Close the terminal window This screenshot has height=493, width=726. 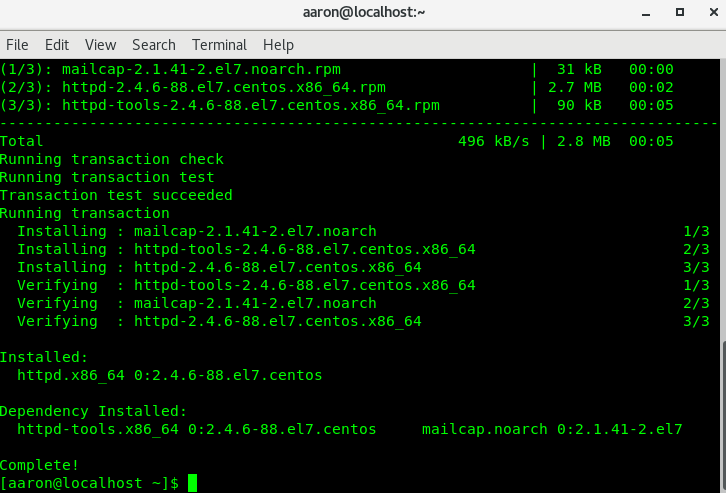tap(713, 12)
